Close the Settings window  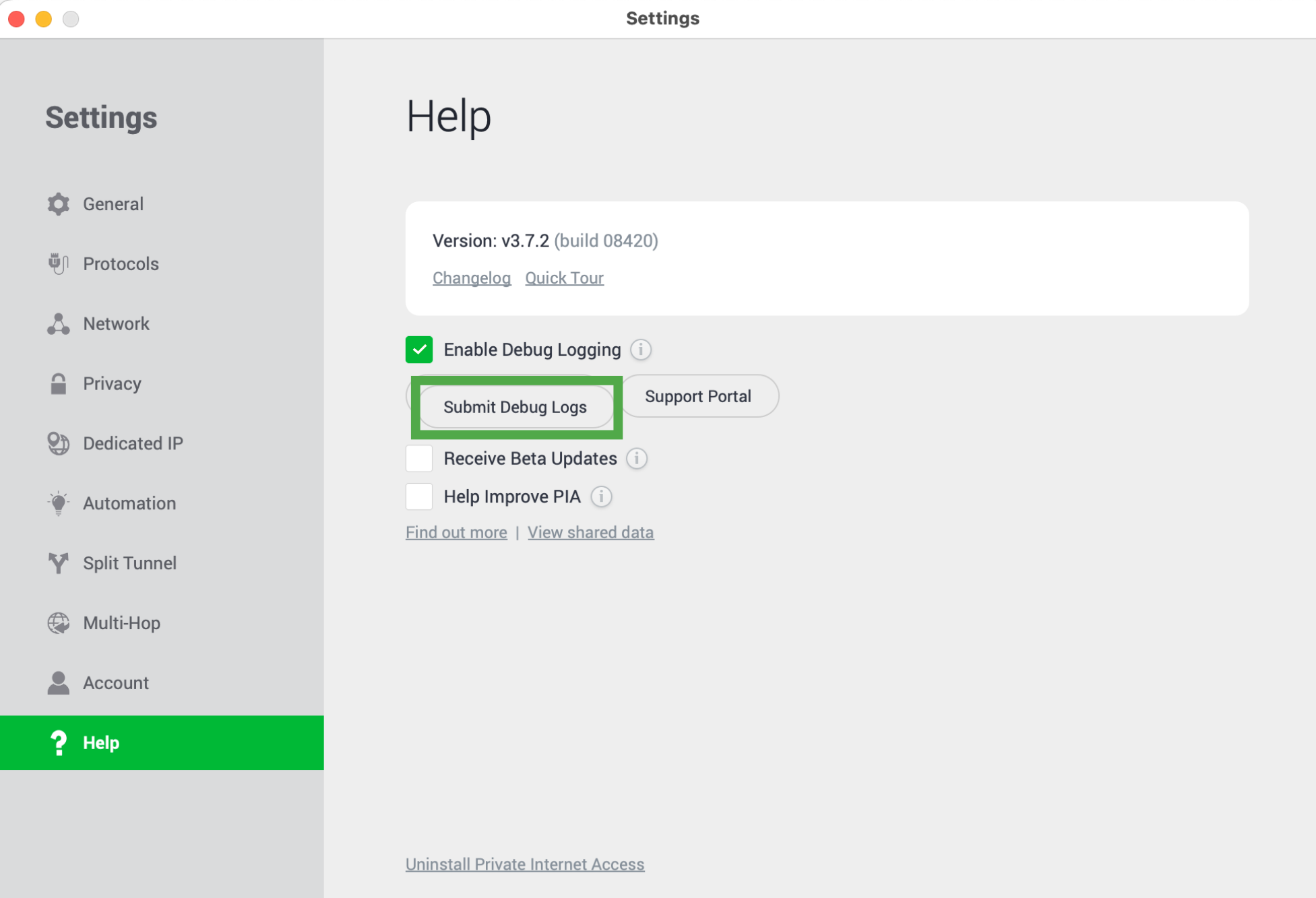click(x=17, y=19)
